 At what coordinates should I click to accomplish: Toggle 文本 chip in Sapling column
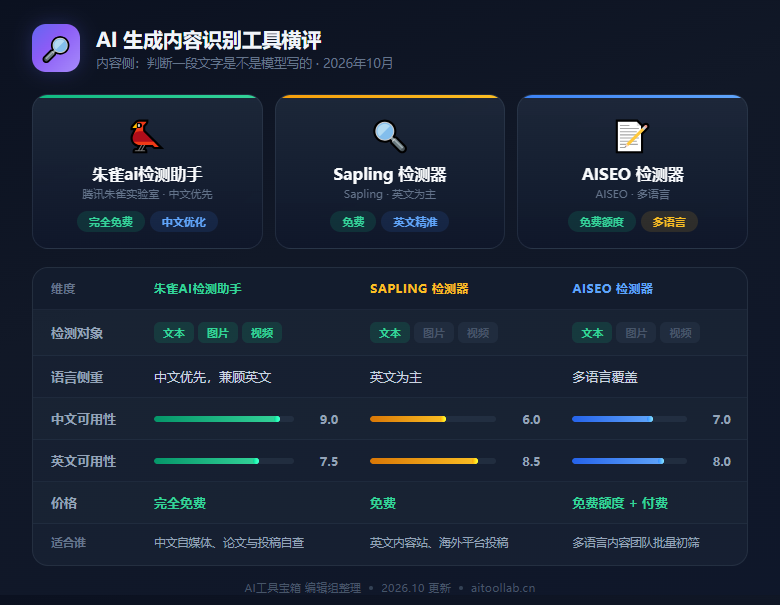point(390,333)
